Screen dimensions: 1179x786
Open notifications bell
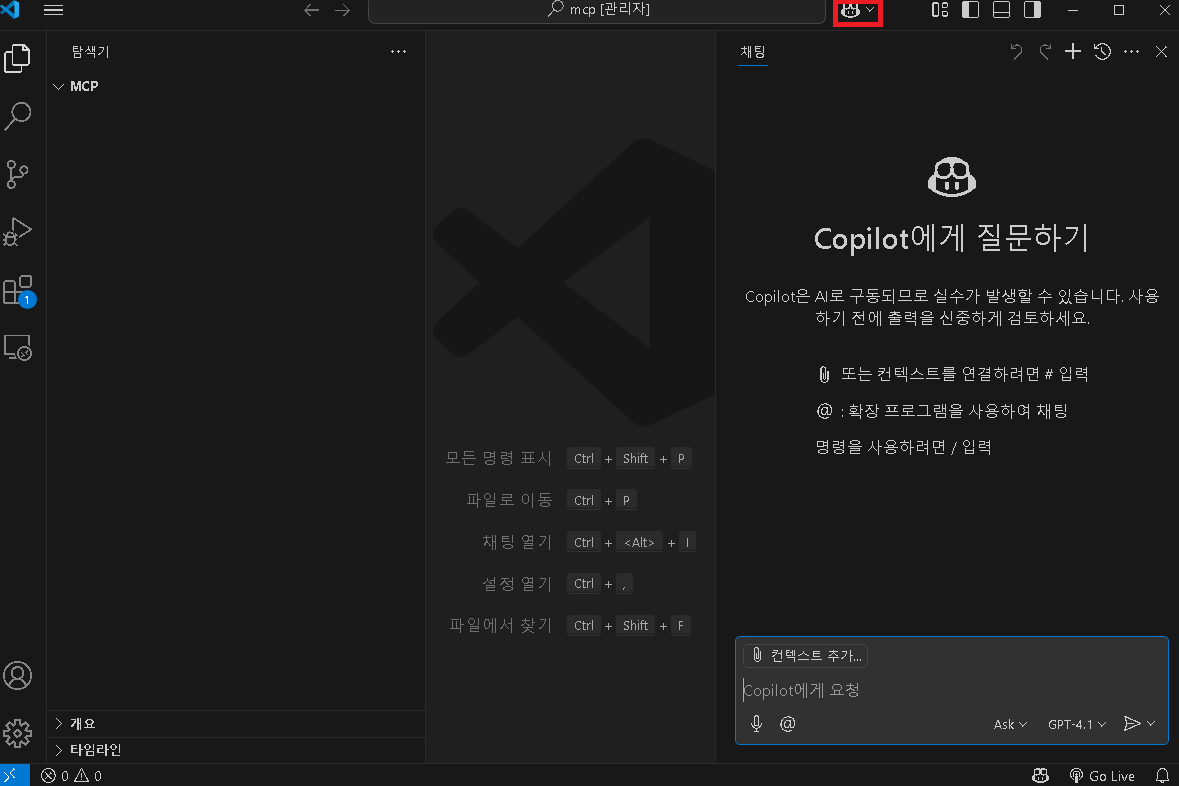[x=1162, y=776]
